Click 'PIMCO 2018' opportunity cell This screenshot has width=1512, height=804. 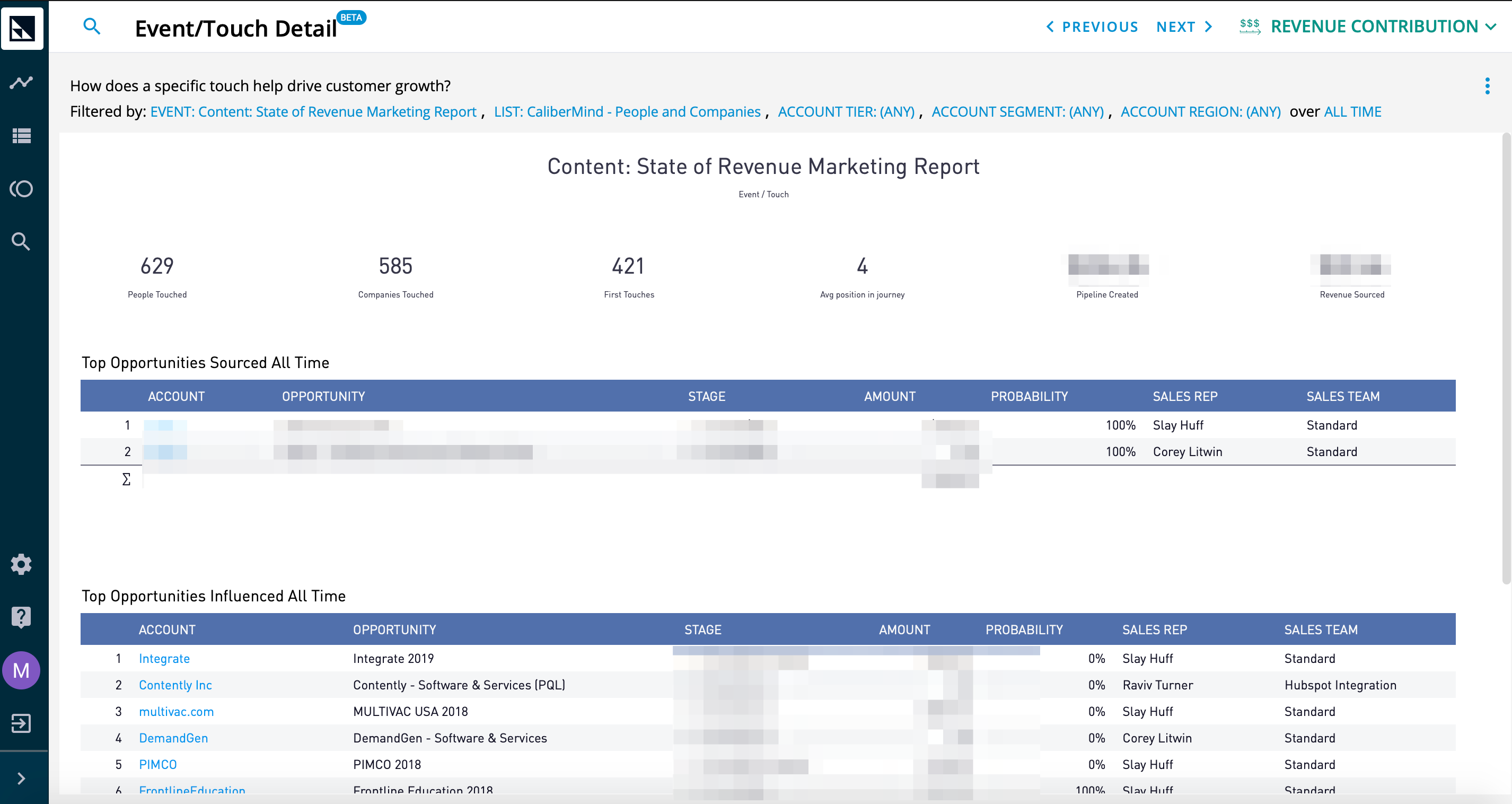click(387, 764)
